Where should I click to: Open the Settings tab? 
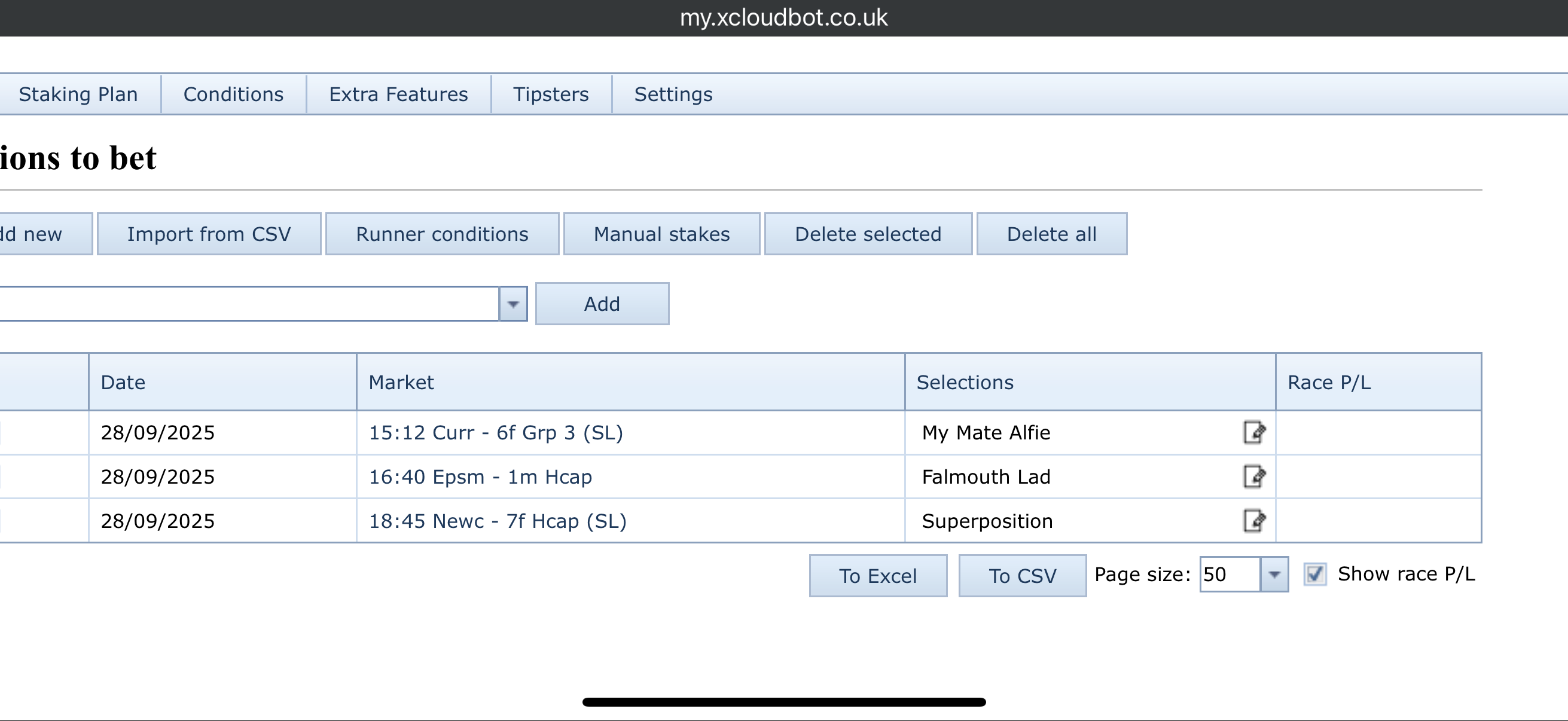point(673,94)
